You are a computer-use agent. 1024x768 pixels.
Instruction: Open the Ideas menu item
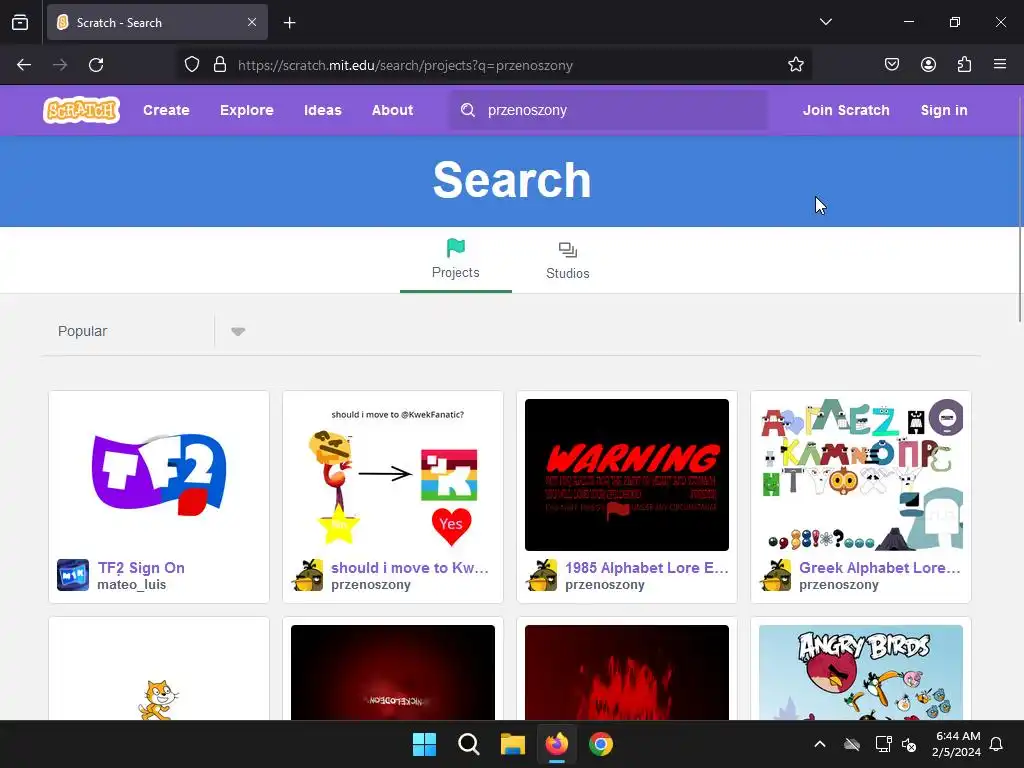click(x=323, y=110)
